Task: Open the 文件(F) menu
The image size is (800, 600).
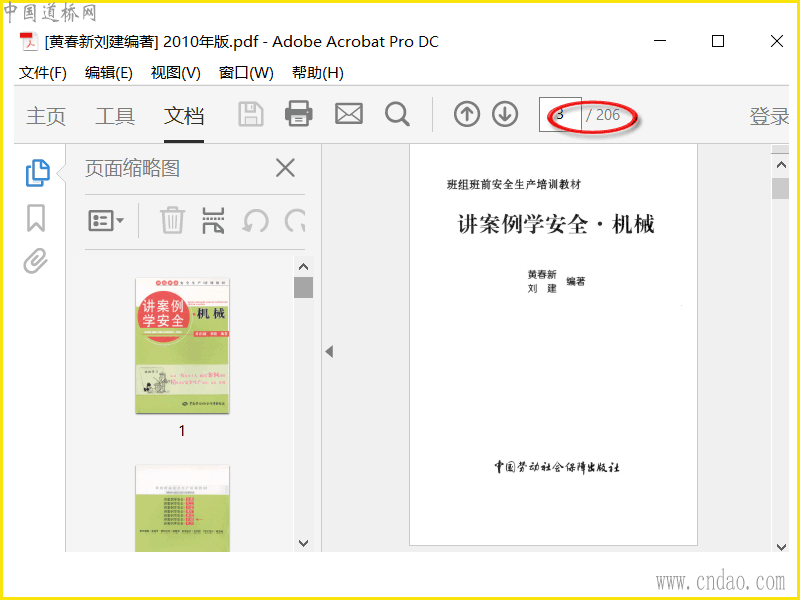Action: tap(43, 73)
